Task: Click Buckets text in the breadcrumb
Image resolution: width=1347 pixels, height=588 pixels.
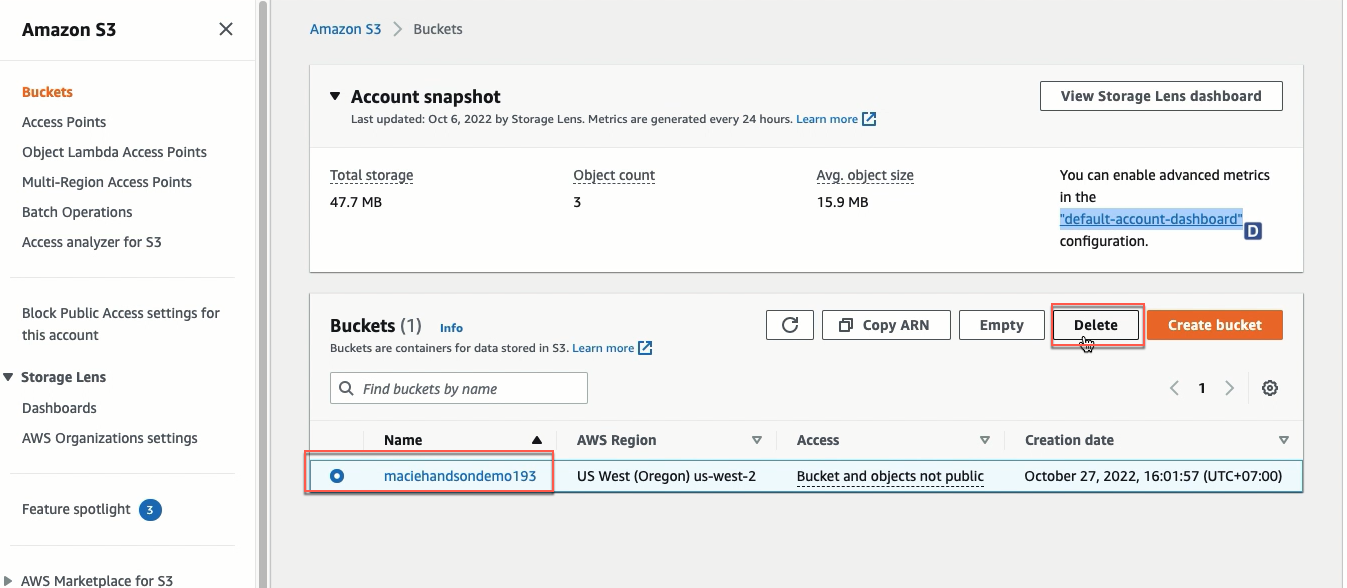Action: [x=438, y=29]
